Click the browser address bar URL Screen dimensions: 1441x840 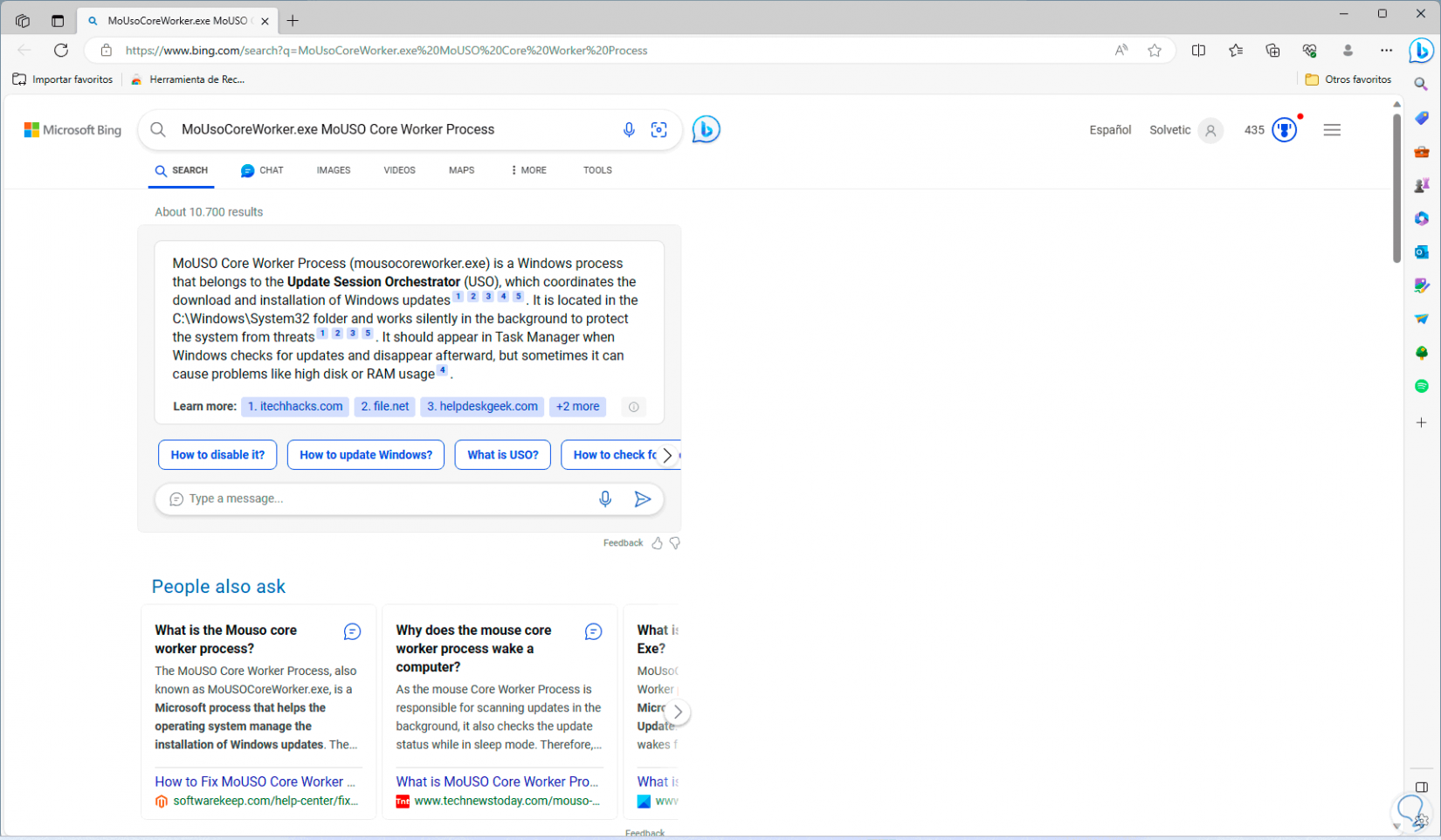click(387, 51)
